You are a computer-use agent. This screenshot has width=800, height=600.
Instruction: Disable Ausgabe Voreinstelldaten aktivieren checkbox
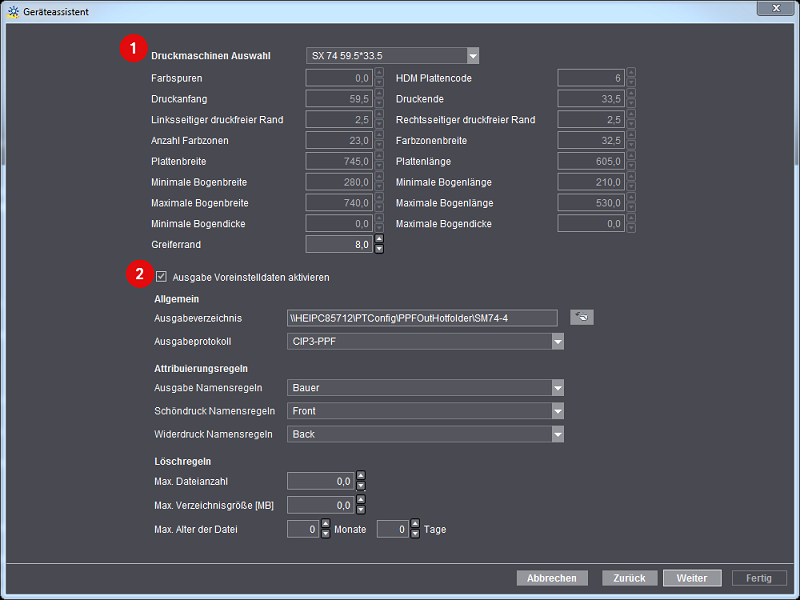click(x=161, y=277)
